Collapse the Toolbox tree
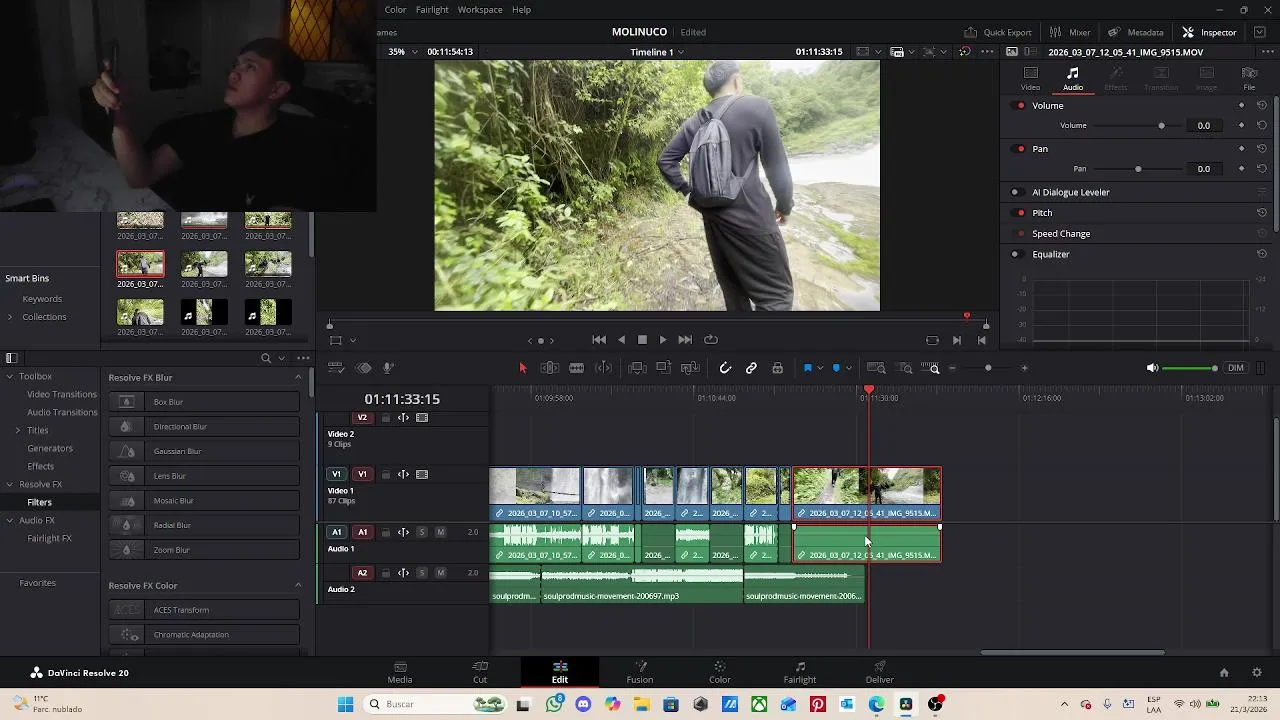This screenshot has width=1280, height=720. coord(10,377)
